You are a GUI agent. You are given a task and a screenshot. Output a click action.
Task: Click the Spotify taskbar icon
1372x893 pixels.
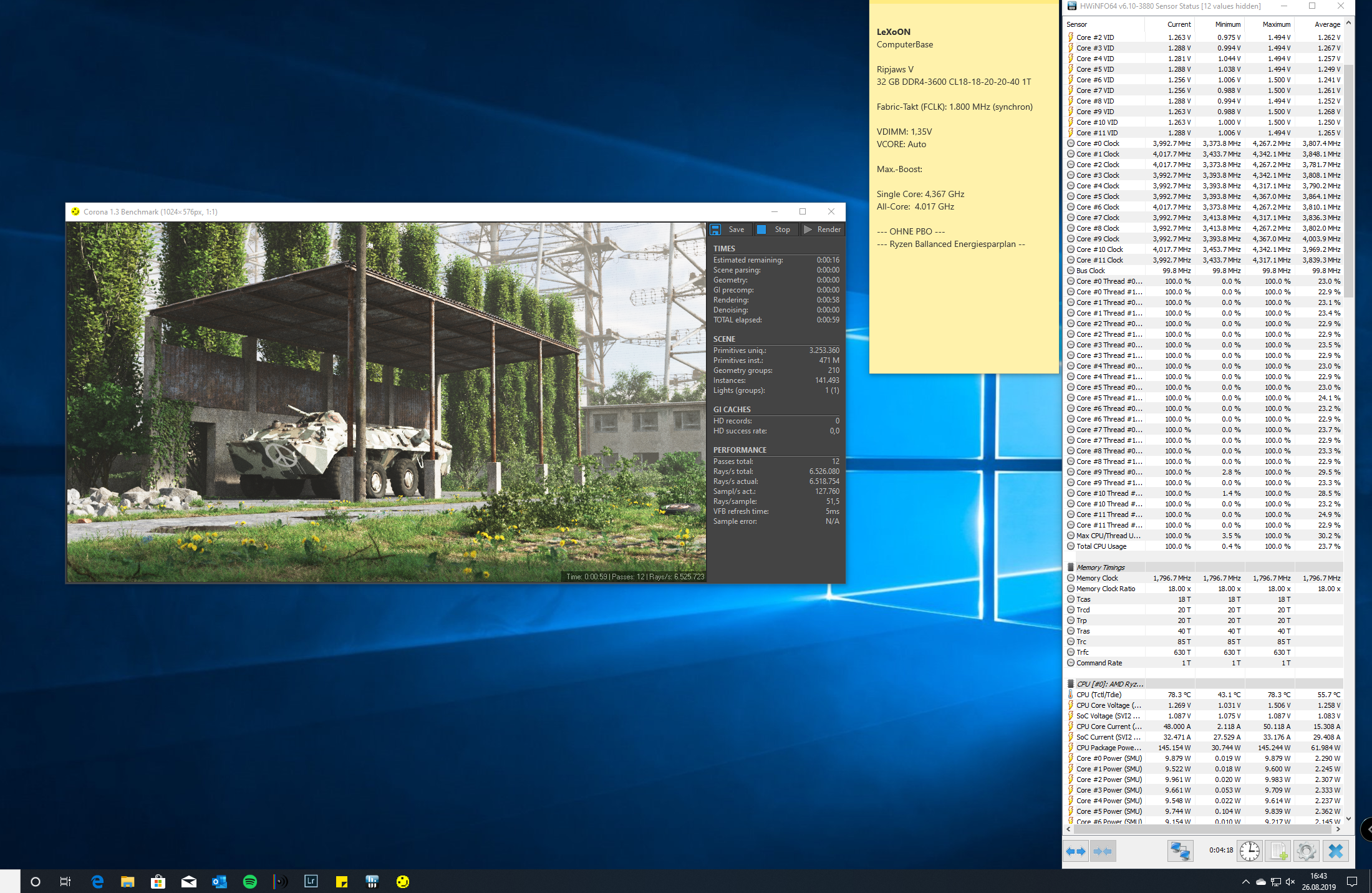[250, 881]
